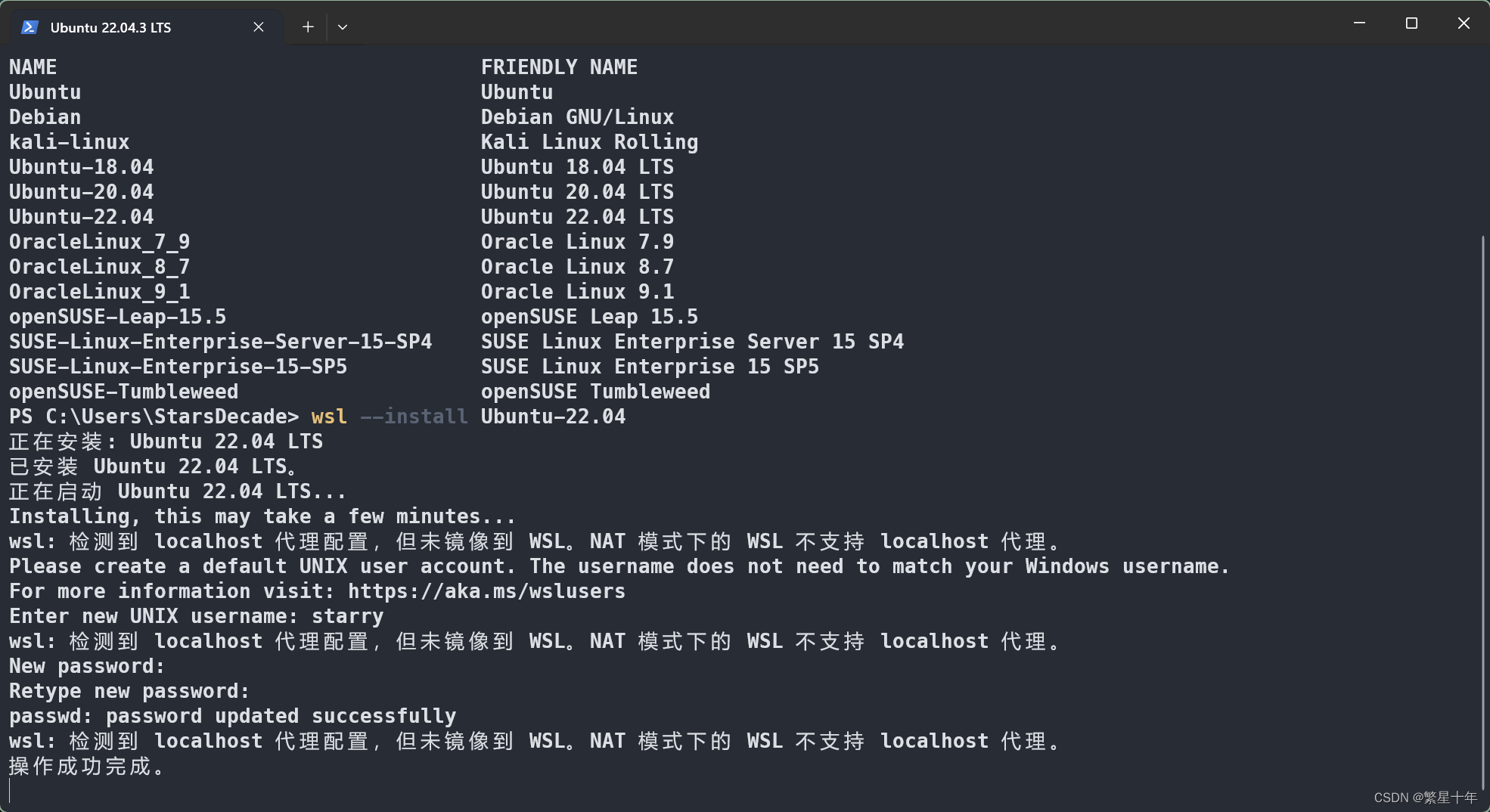Click kali-linux in the NAME list
Image resolution: width=1490 pixels, height=812 pixels.
pyautogui.click(x=70, y=142)
